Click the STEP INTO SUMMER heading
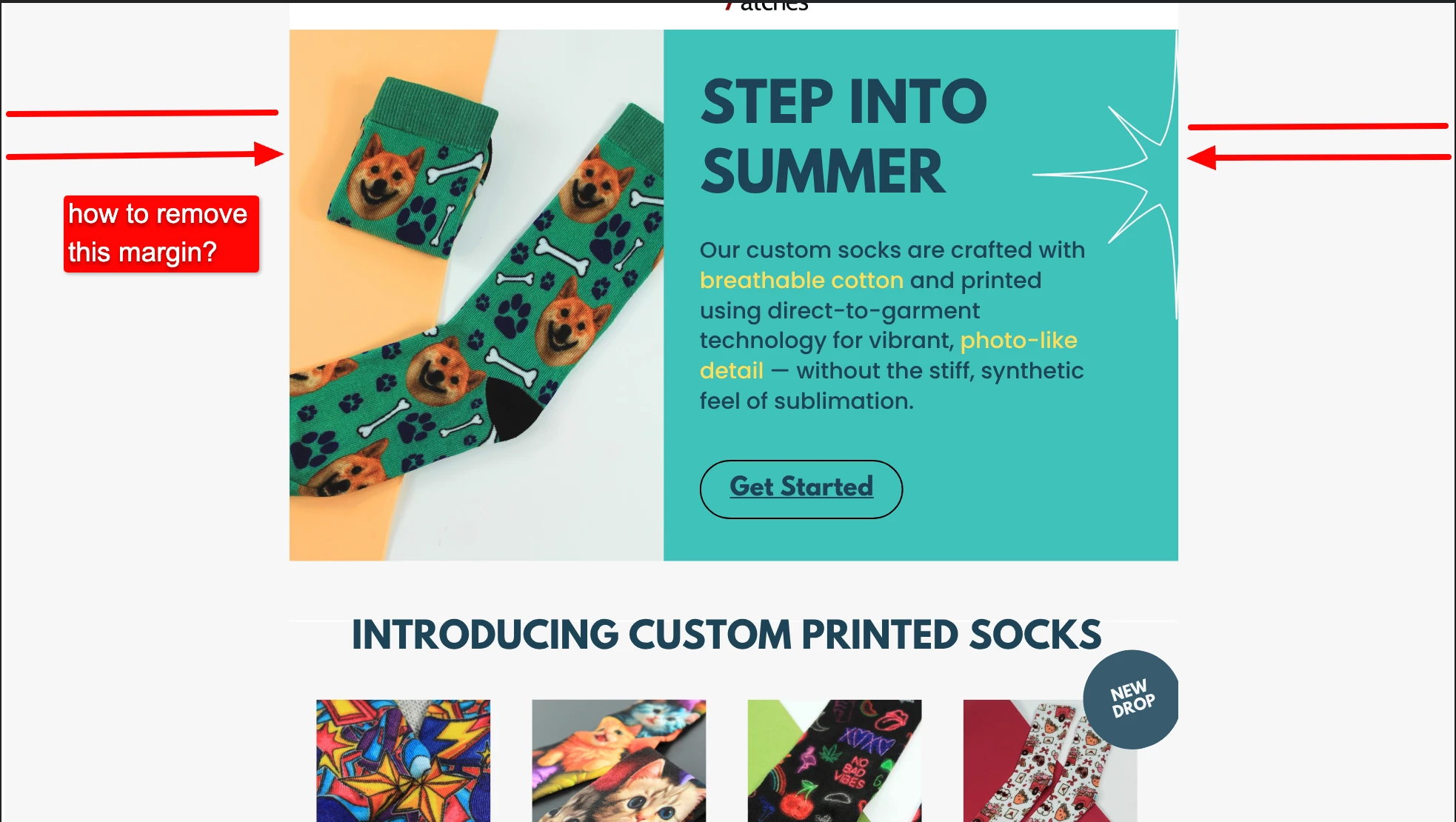Screen dimensions: 1456x822 coord(844,136)
